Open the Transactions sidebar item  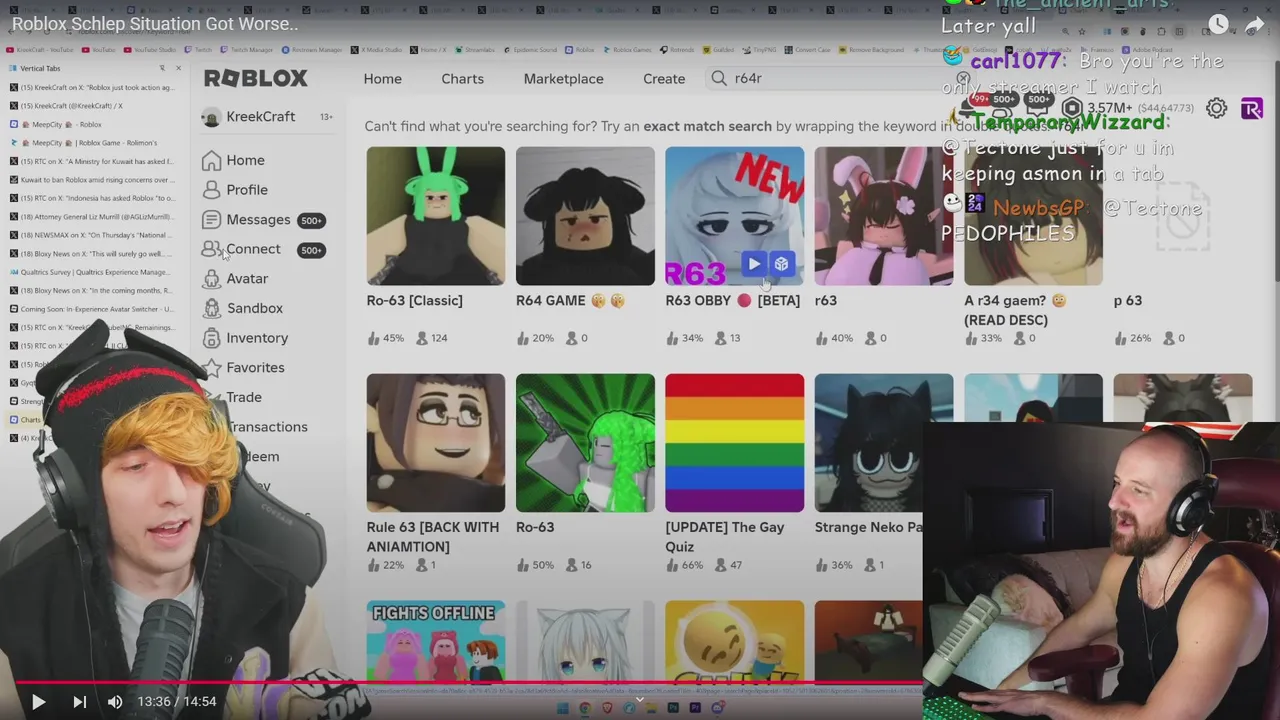pos(267,427)
